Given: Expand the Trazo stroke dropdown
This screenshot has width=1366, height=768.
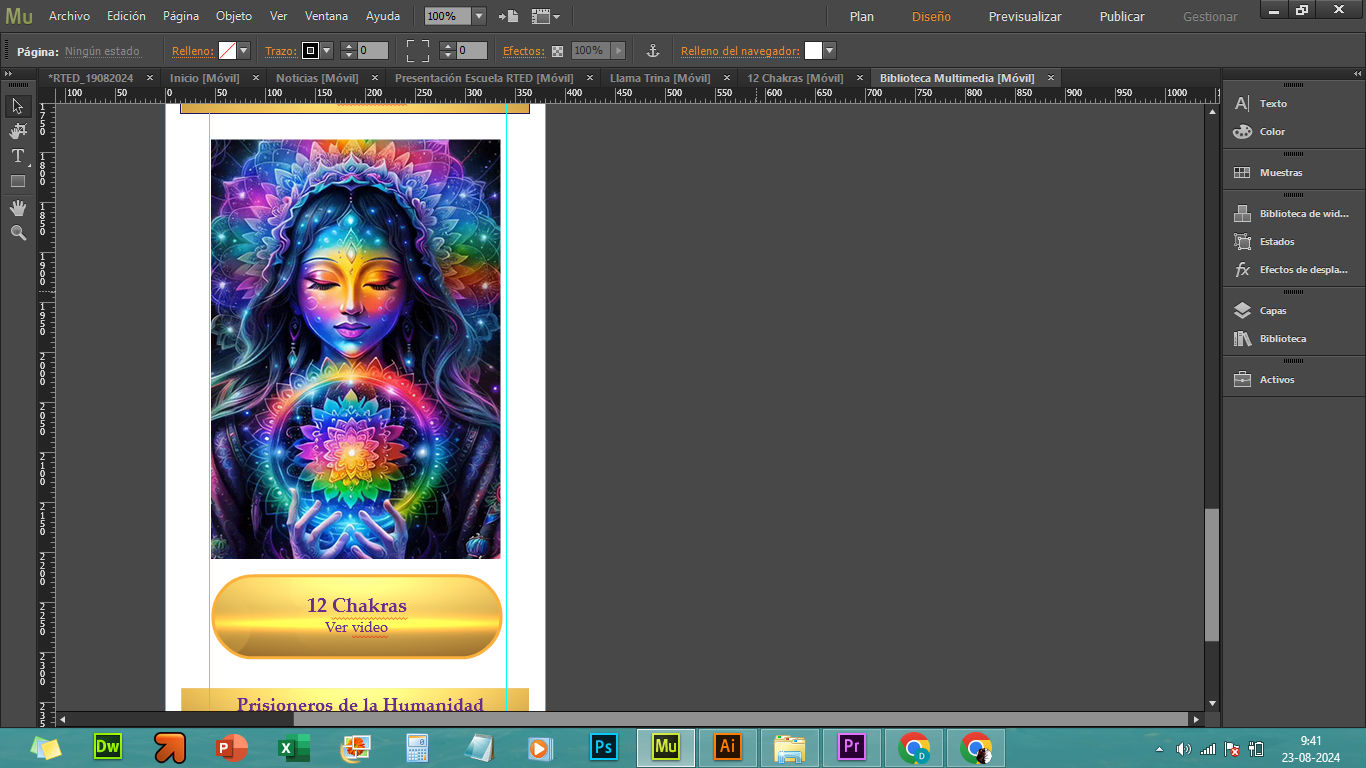Looking at the screenshot, I should [x=327, y=51].
